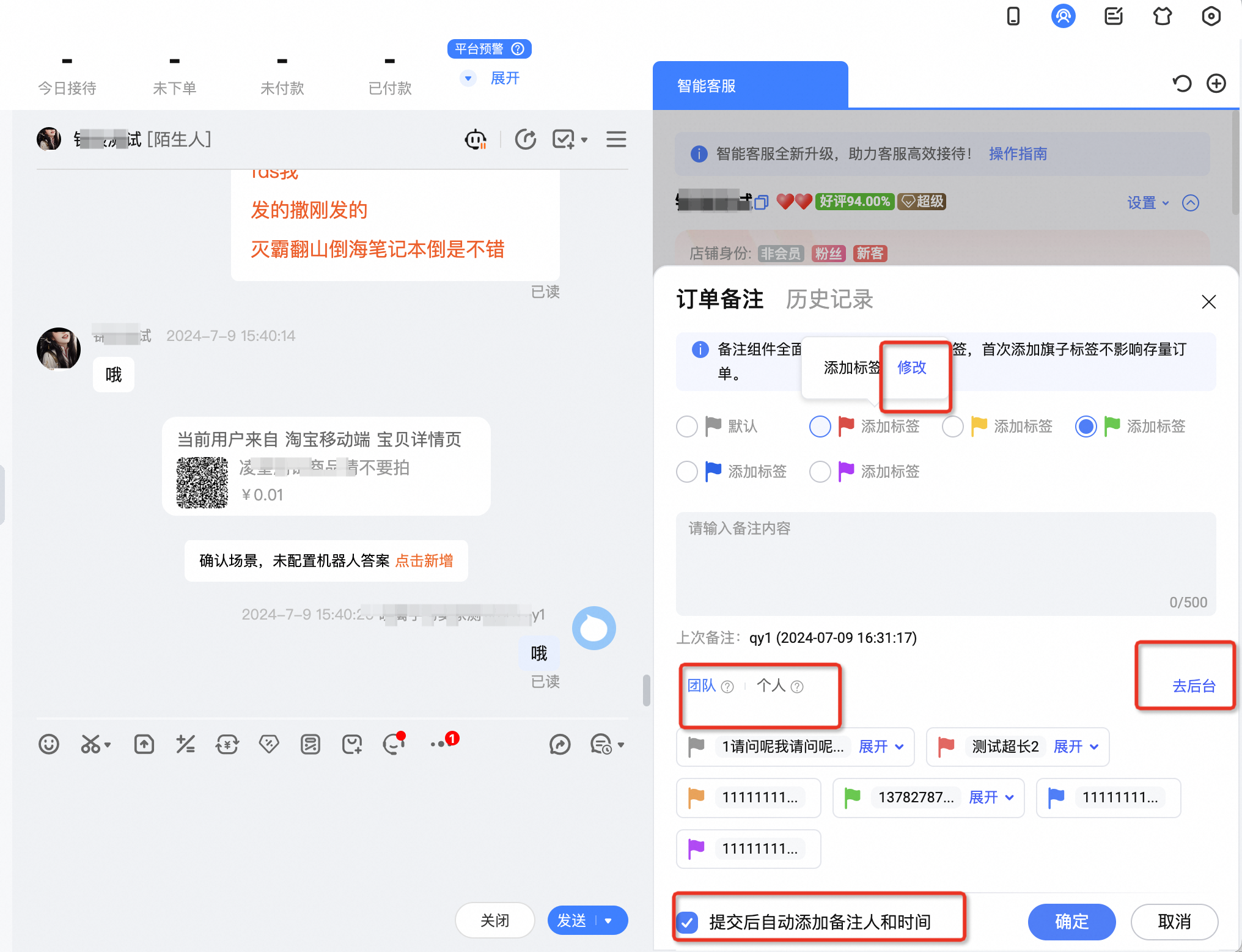1242x952 pixels.
Task: Open the notes edit icon in top bar
Action: (1113, 16)
